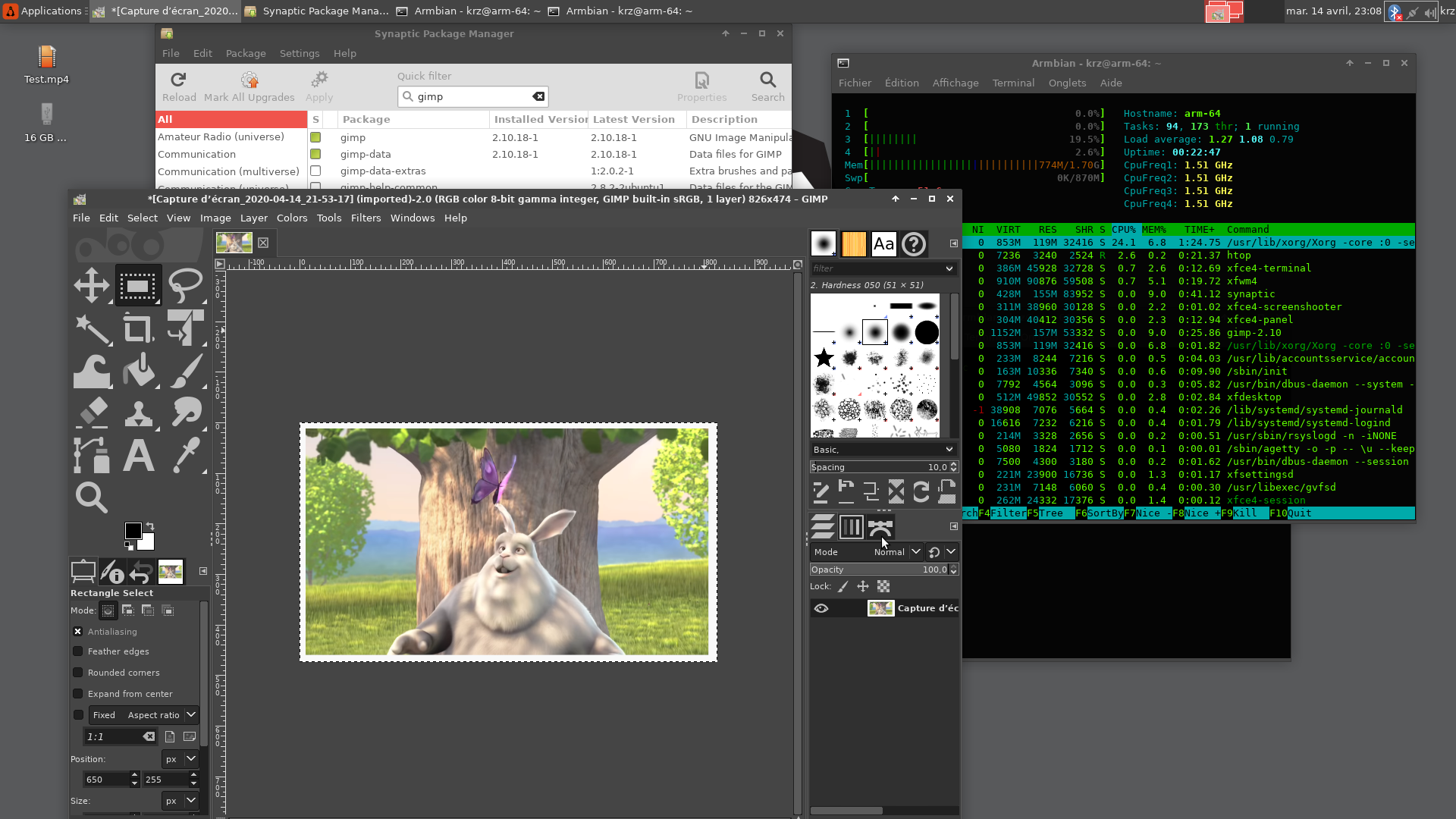Open the Basic brush tag dropdown
Screen dimensions: 1456x819
coord(883,449)
